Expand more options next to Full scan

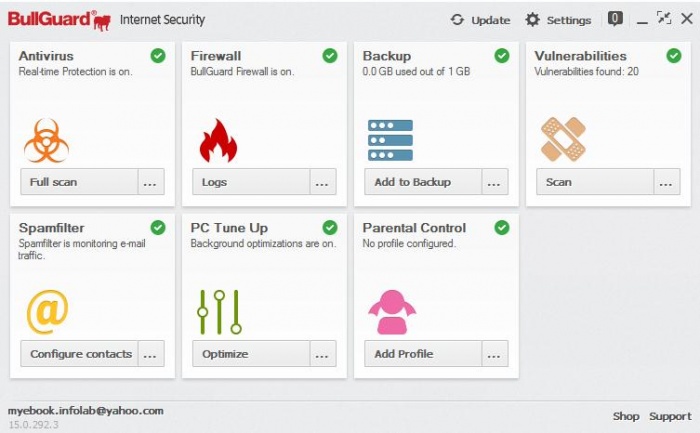click(x=151, y=182)
